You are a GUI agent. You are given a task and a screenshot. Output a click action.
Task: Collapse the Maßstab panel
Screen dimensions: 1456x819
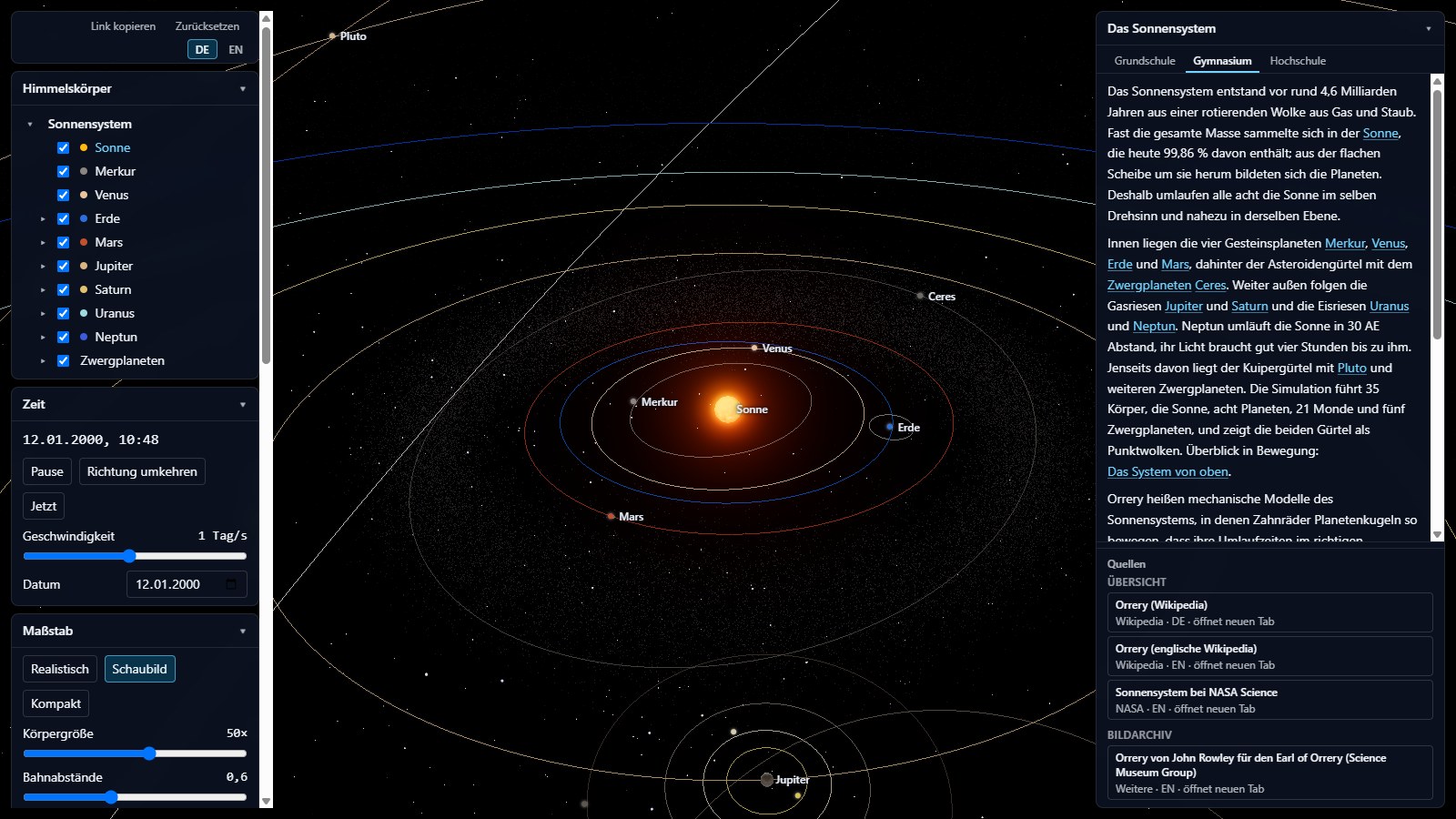(242, 632)
